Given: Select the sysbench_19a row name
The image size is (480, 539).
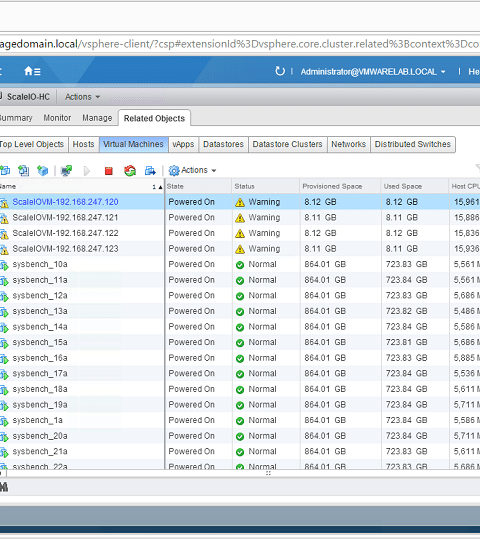Looking at the screenshot, I should [x=40, y=405].
